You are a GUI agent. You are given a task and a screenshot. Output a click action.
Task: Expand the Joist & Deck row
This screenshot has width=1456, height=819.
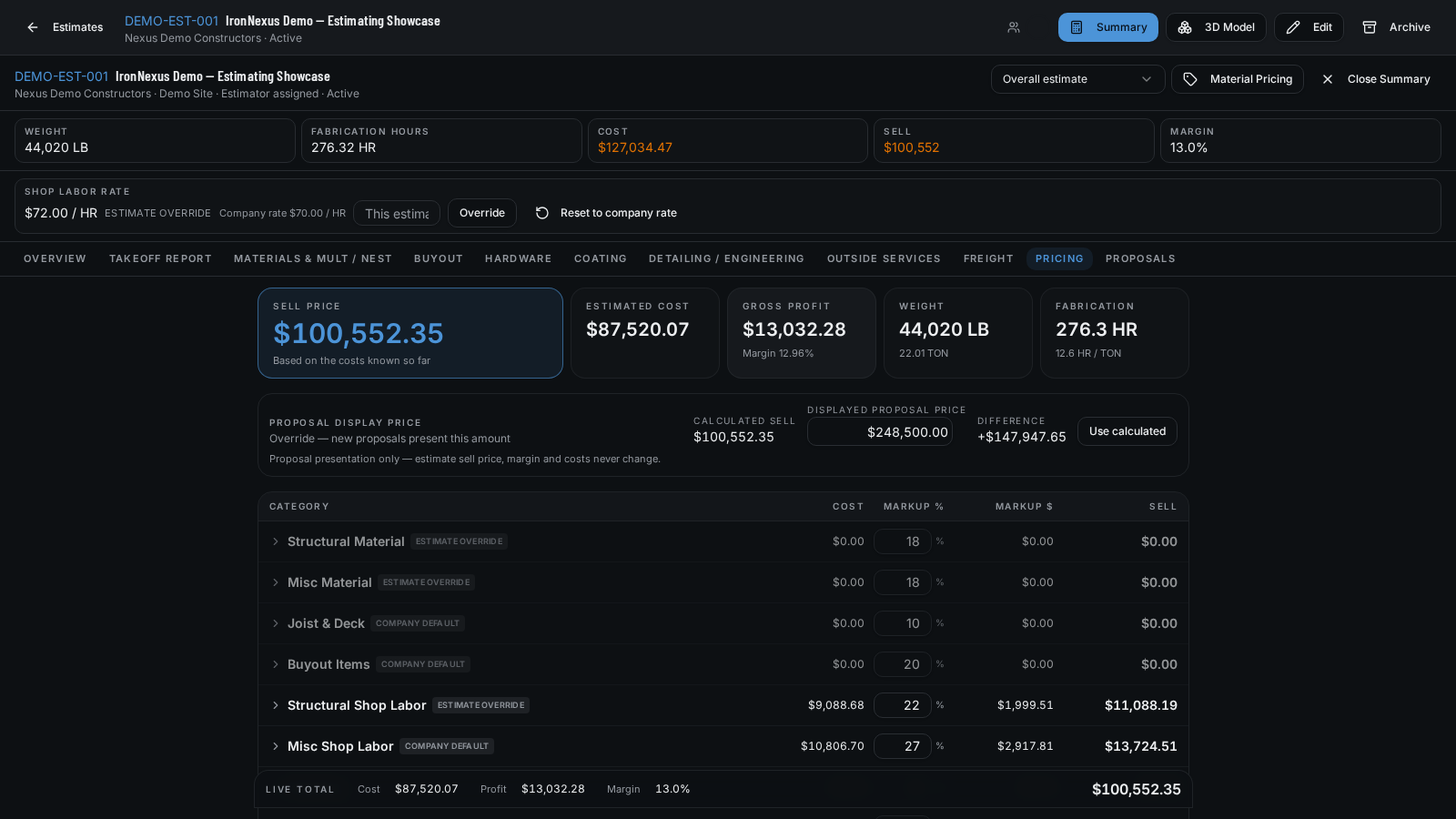point(276,623)
